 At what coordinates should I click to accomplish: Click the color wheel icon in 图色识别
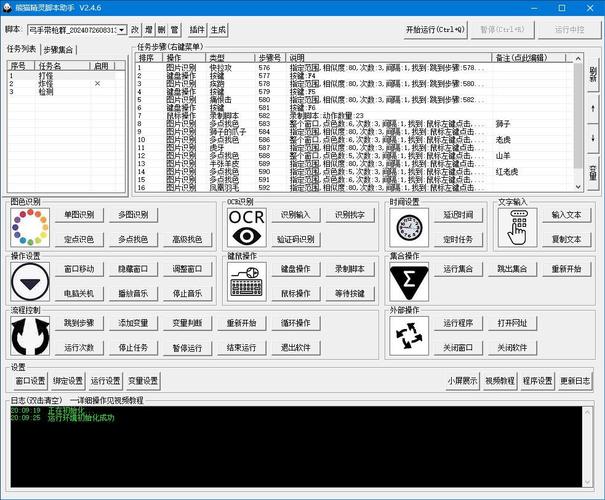(30, 227)
